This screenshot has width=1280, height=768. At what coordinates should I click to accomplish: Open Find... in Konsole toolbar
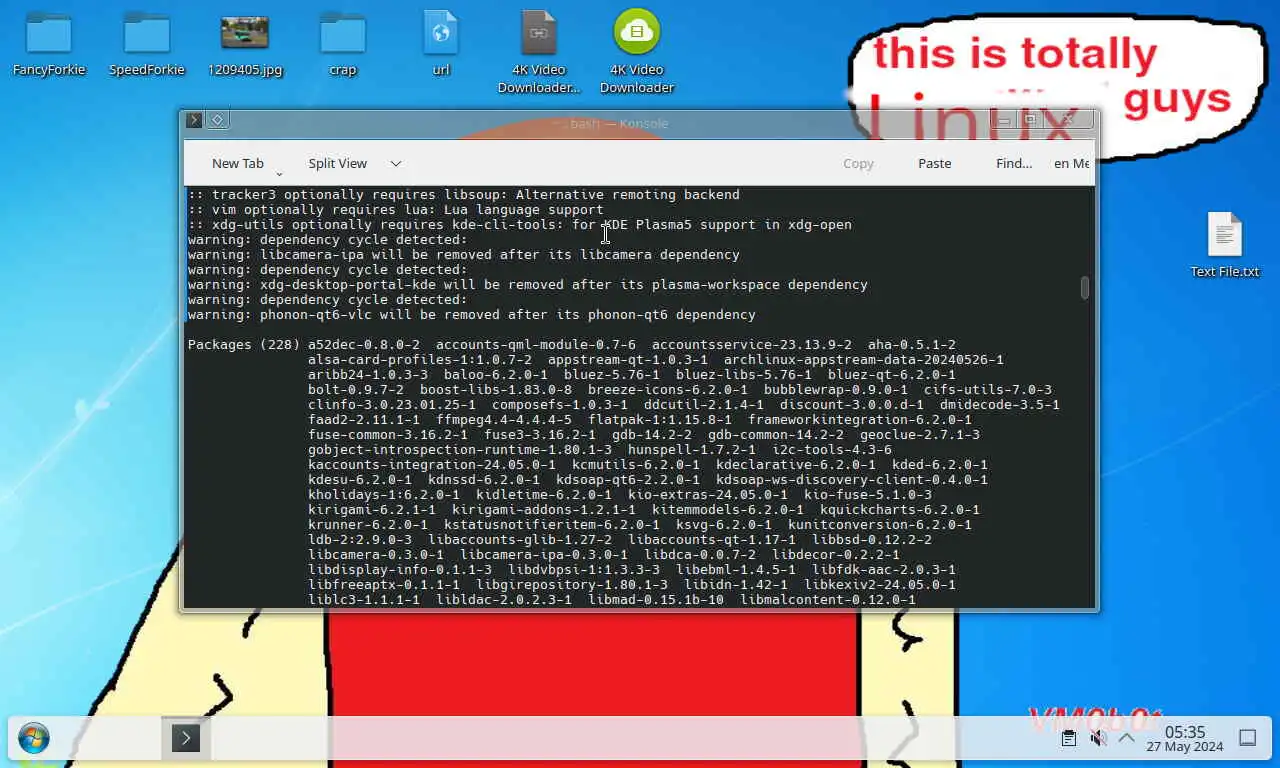pyautogui.click(x=1014, y=163)
